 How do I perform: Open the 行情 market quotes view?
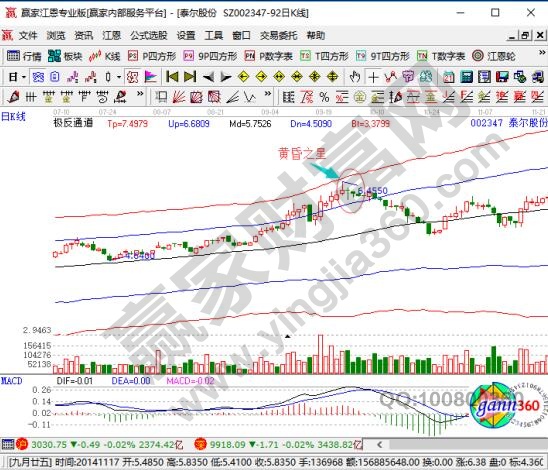point(24,56)
